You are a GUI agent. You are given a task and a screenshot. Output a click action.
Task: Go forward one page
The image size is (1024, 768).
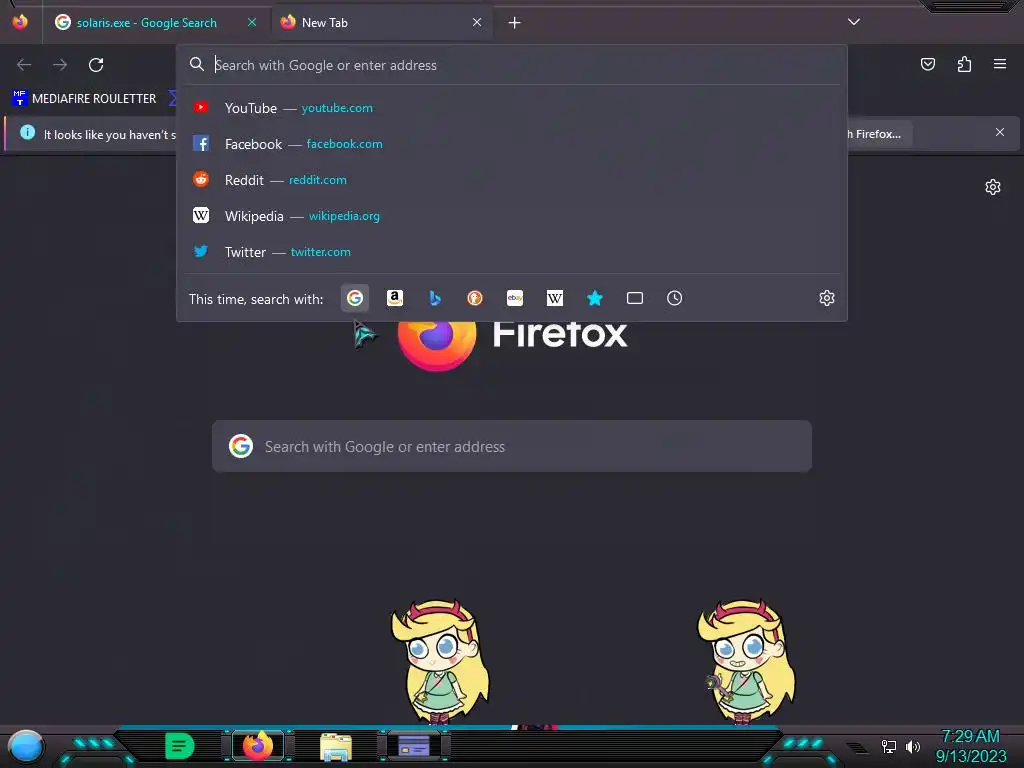pos(60,65)
